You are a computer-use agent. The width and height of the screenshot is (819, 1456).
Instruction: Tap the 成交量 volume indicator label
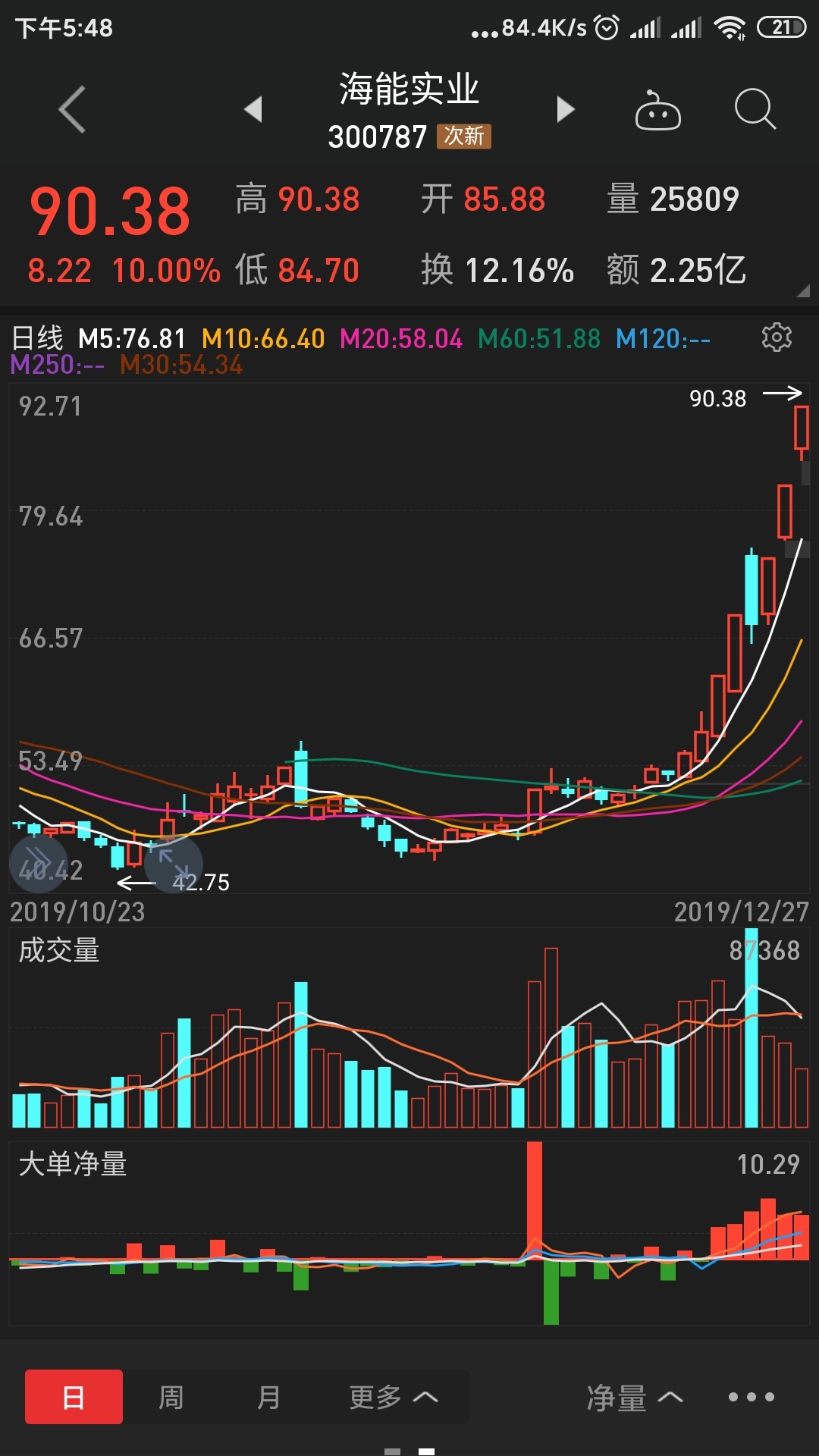59,950
